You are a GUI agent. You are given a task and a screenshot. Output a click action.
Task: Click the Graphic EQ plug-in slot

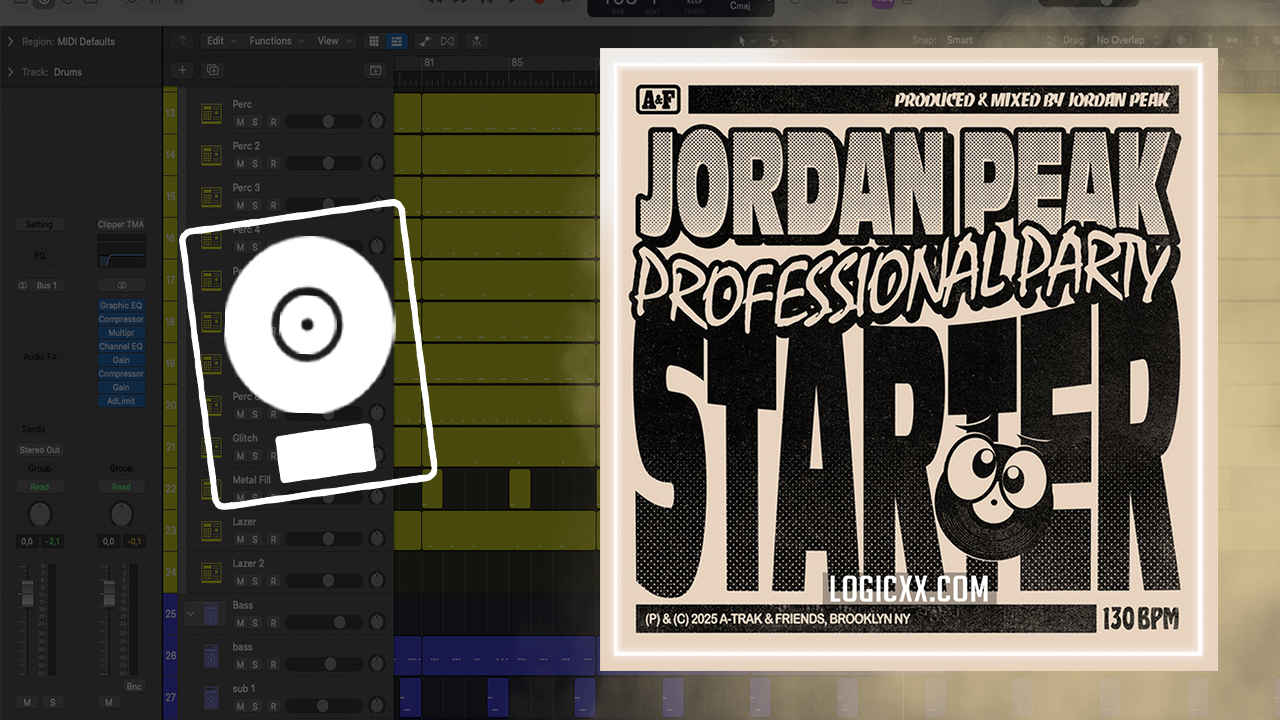[x=121, y=306]
